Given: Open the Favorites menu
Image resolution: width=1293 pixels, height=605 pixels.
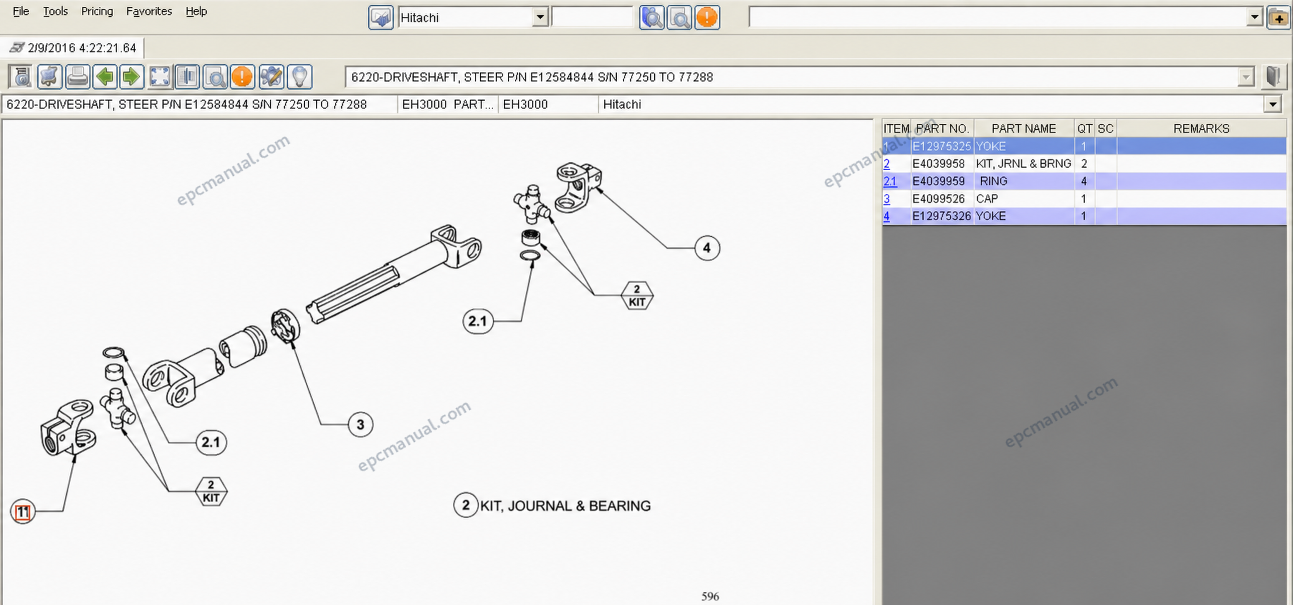Looking at the screenshot, I should pyautogui.click(x=149, y=11).
